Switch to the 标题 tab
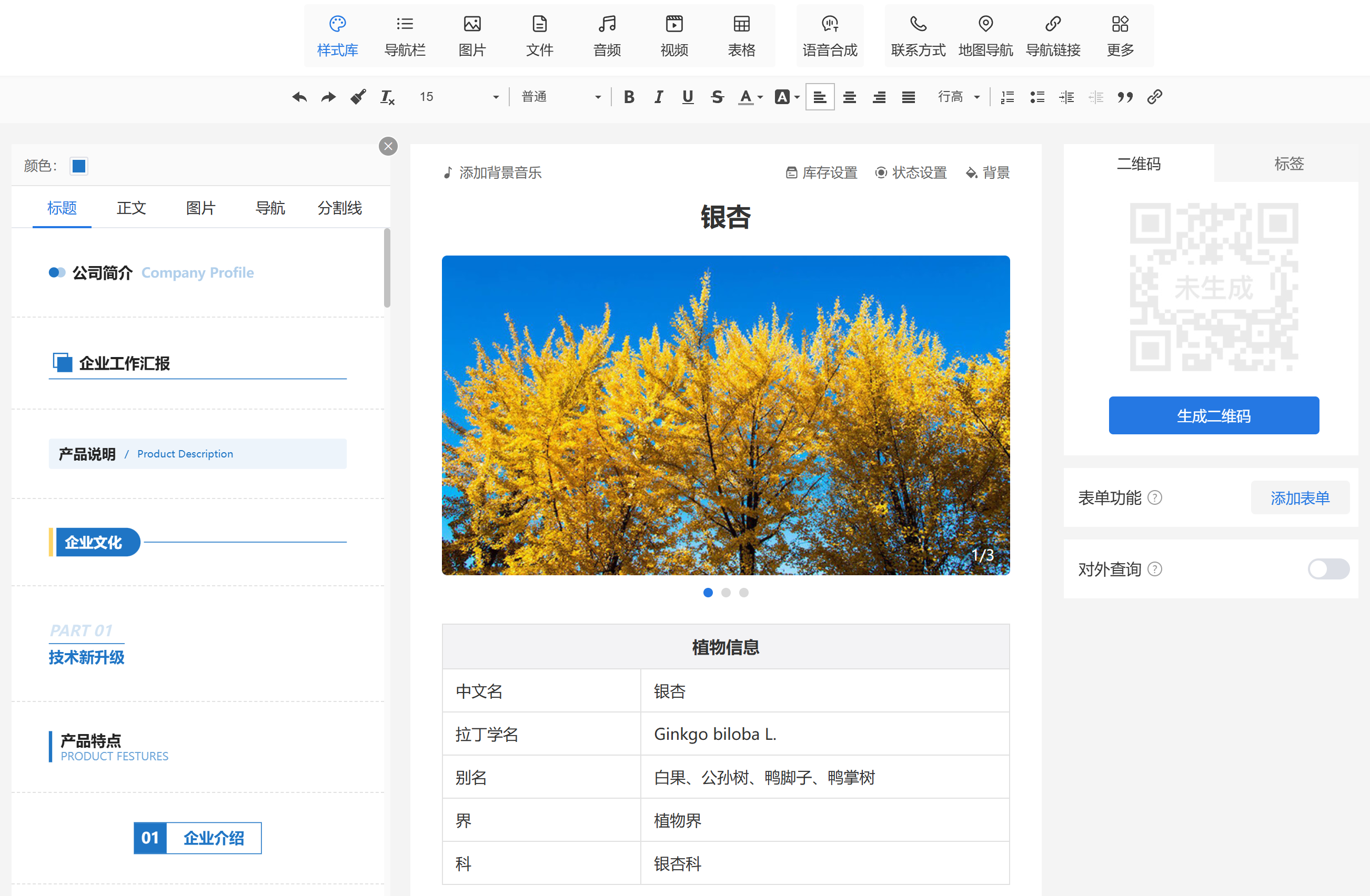Screen dimensions: 1370x896 (x=62, y=208)
